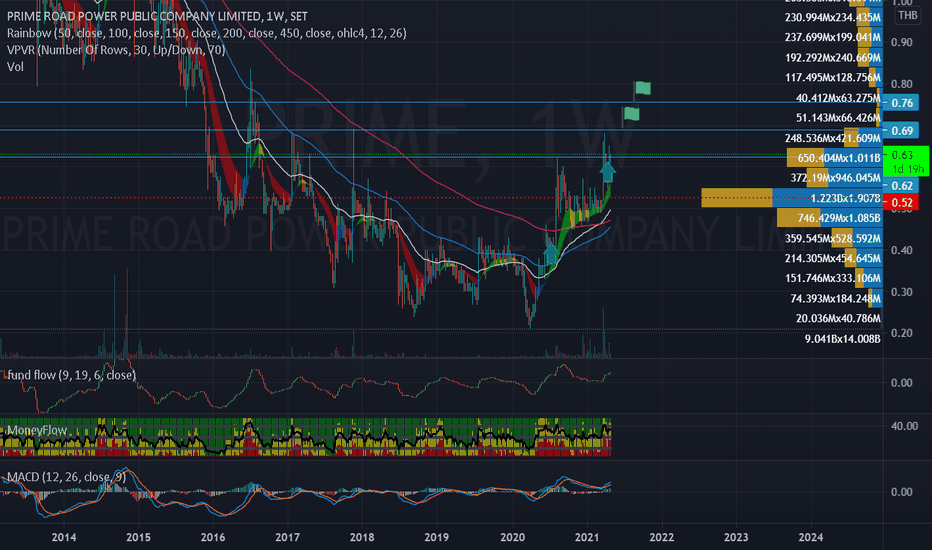Open the THB currency selector

tap(908, 15)
